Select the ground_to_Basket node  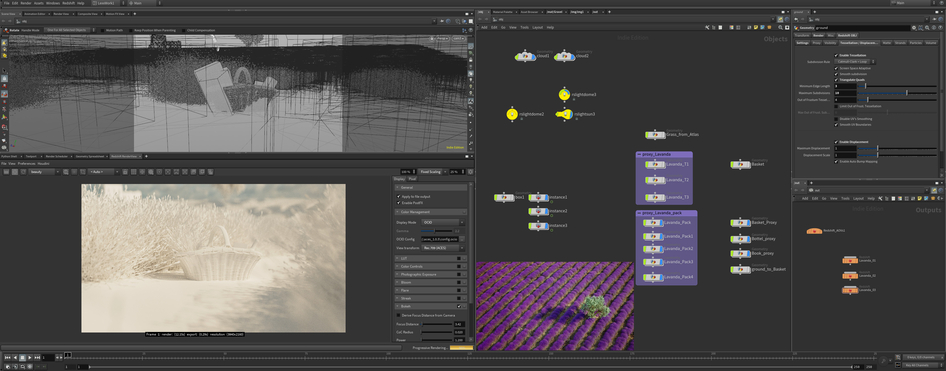tap(740, 269)
